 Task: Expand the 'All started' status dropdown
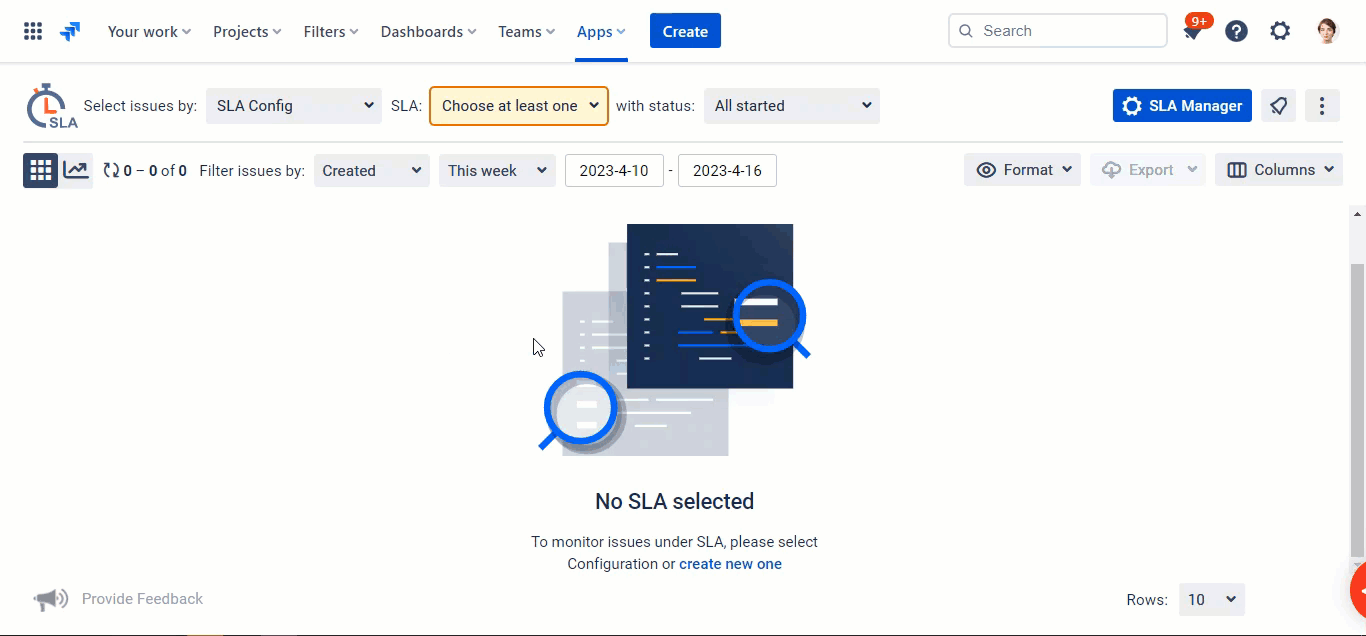(791, 106)
